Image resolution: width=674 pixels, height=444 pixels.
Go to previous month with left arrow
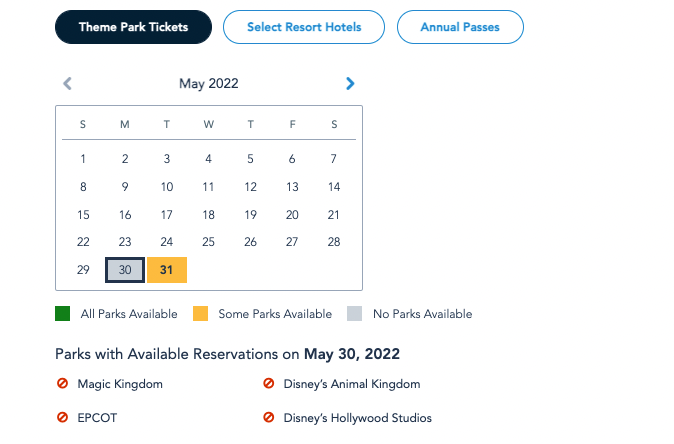point(67,84)
